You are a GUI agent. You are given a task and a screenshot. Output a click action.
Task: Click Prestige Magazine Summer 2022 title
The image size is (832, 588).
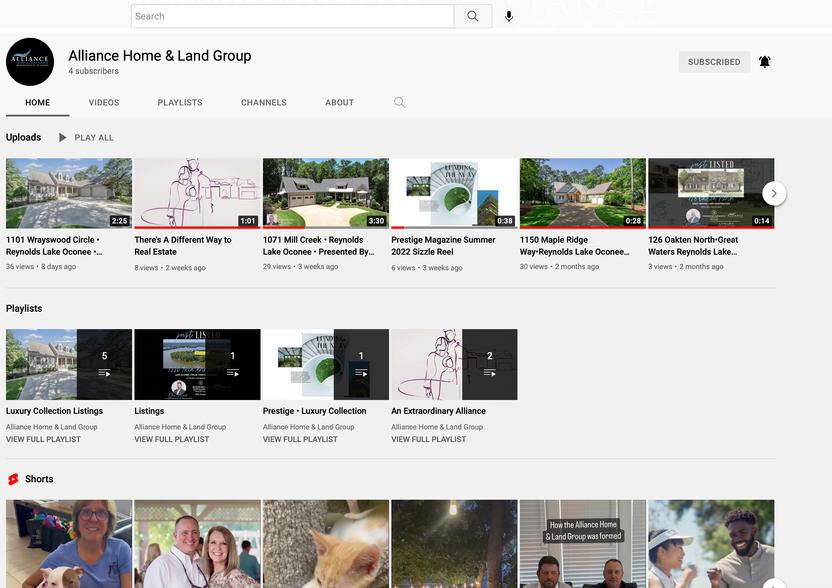tap(443, 246)
